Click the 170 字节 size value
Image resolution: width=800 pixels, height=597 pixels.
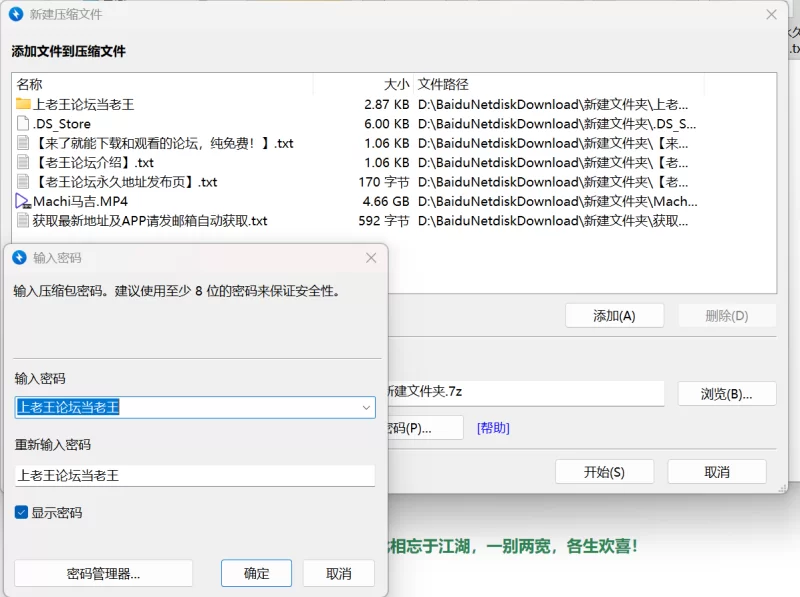click(x=384, y=182)
